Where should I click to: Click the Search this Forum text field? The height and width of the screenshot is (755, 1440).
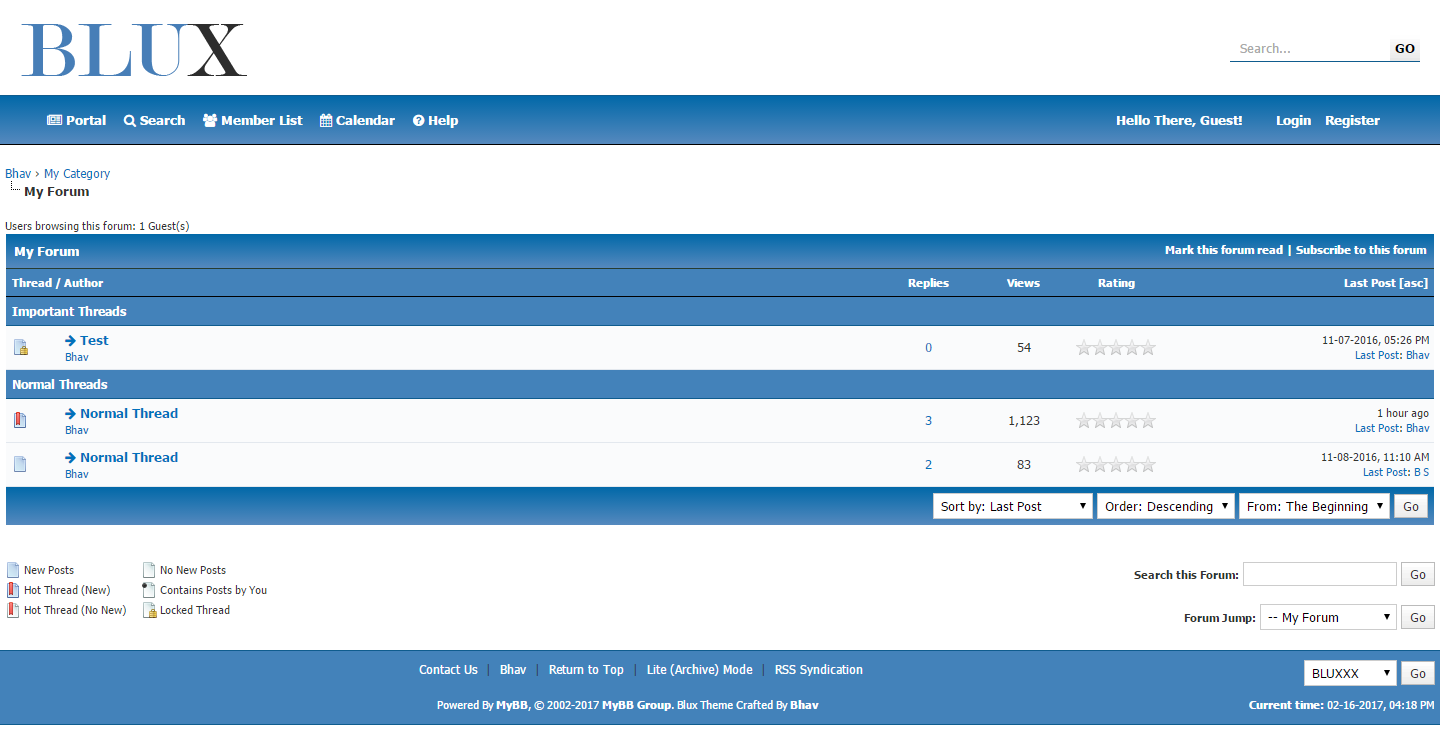pyautogui.click(x=1319, y=575)
